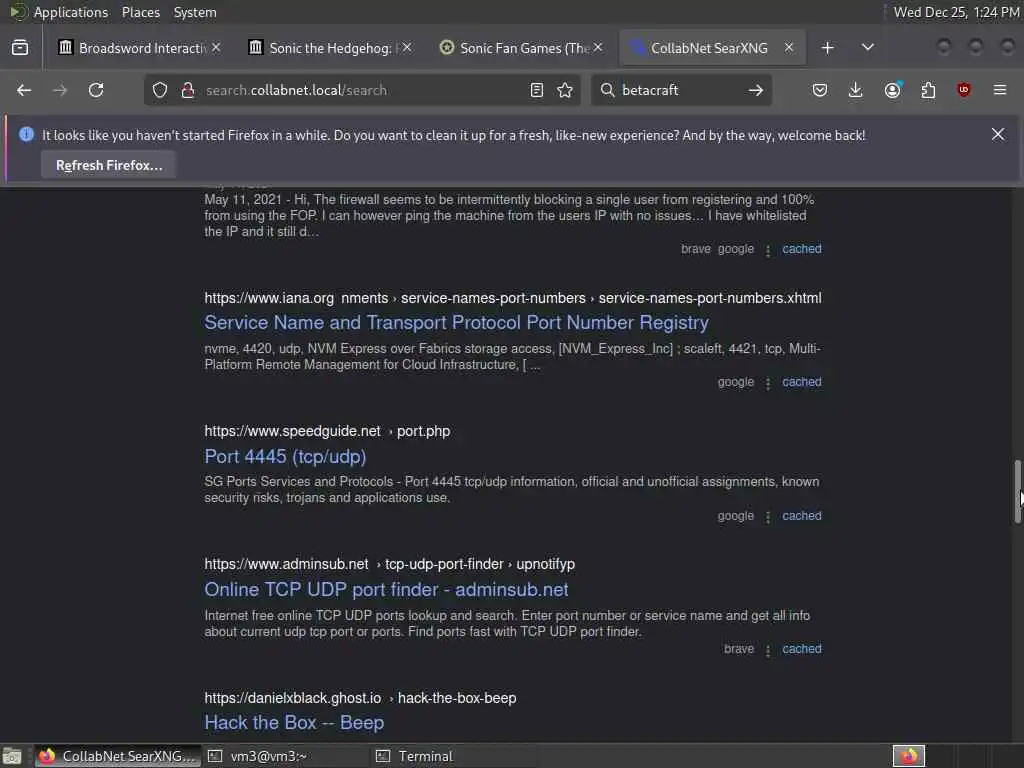This screenshot has width=1024, height=768.
Task: Open Terminal window from taskbar
Action: pyautogui.click(x=453, y=756)
